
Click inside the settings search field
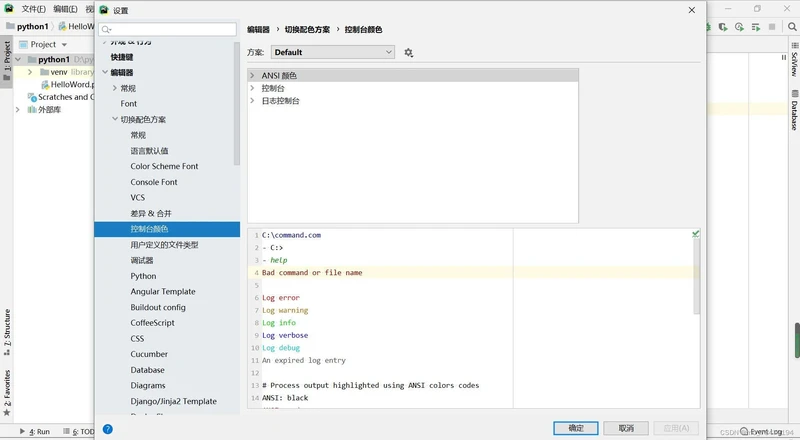point(167,29)
